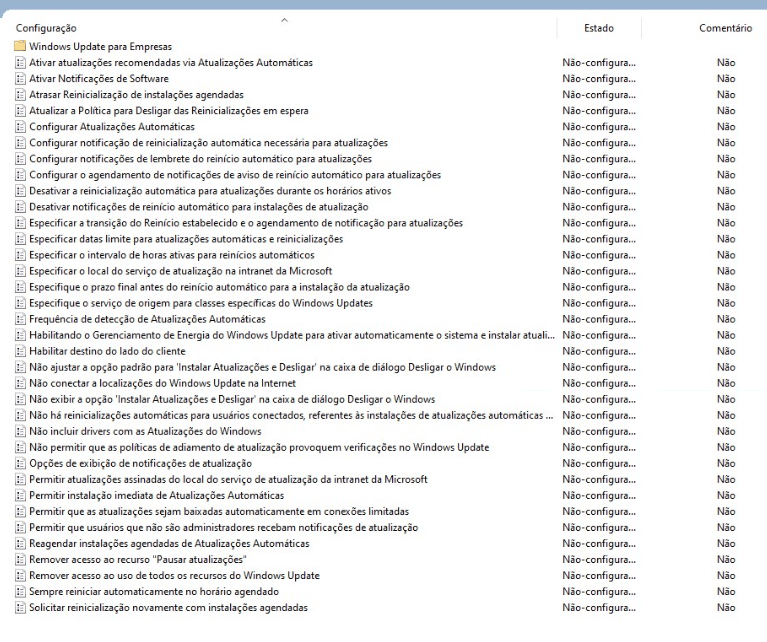The height and width of the screenshot is (642, 767).
Task: Select Frequência de detecção de Atualizações Automáticas
Action: tap(147, 319)
